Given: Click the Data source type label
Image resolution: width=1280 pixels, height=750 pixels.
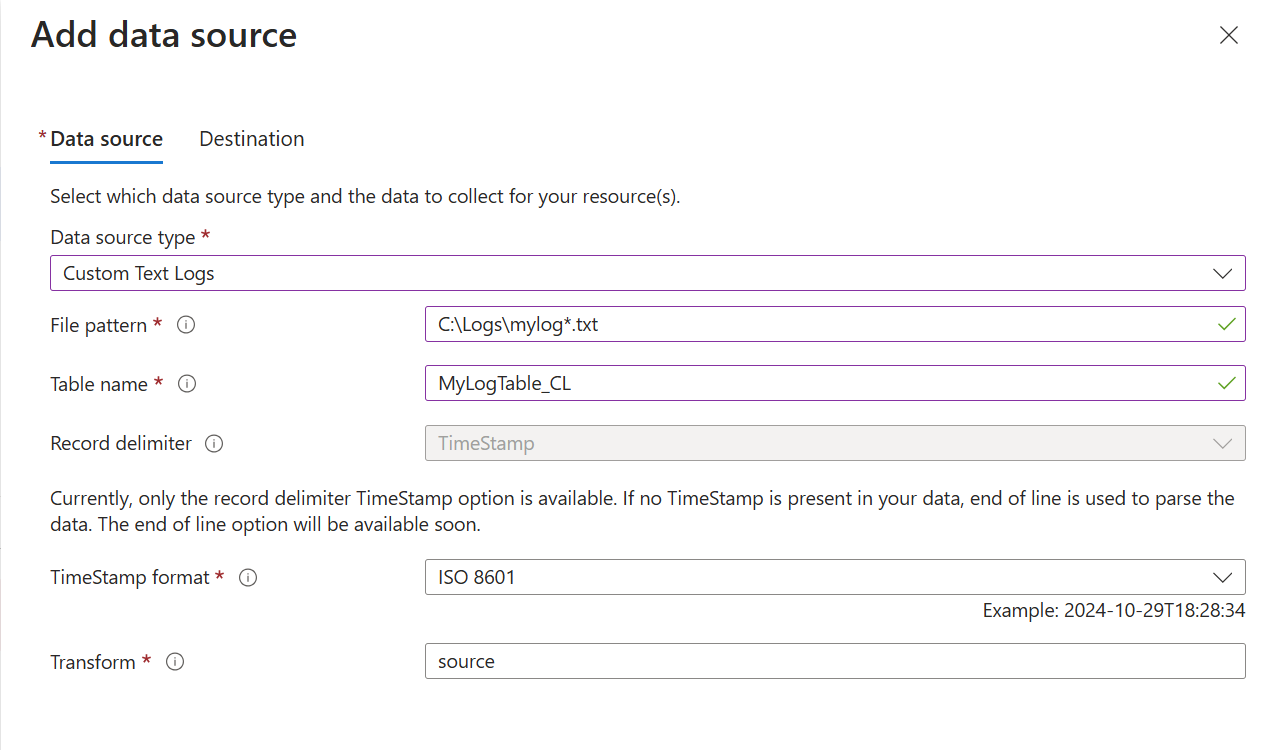Looking at the screenshot, I should [x=122, y=238].
